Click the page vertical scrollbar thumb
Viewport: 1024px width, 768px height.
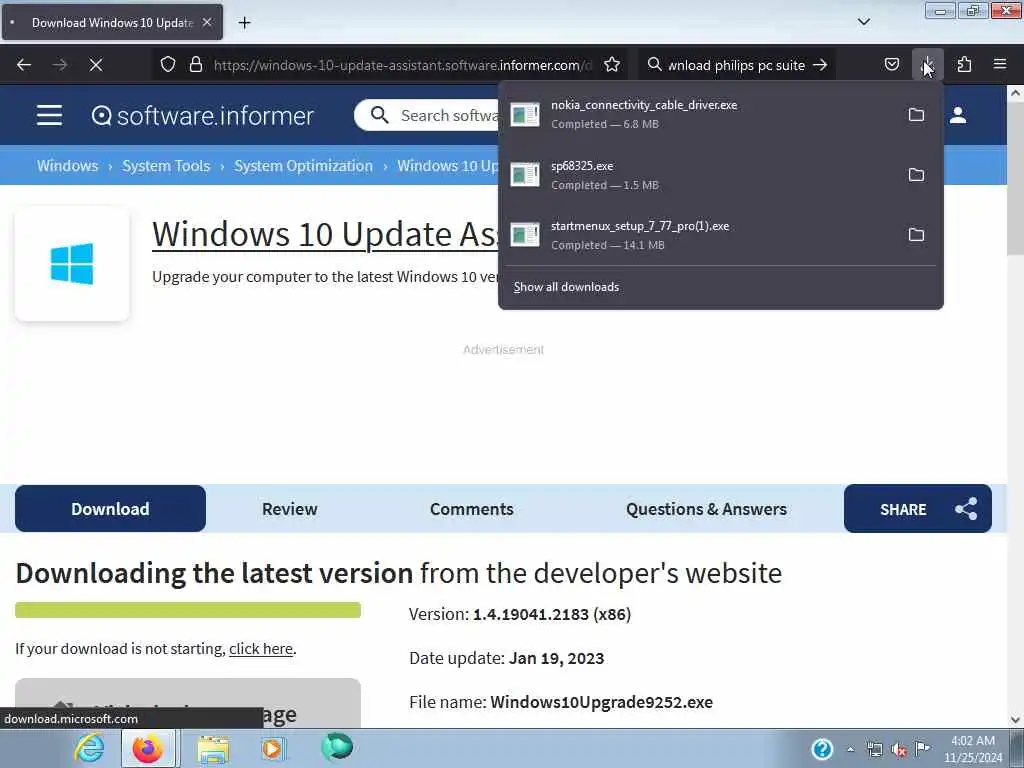1015,180
